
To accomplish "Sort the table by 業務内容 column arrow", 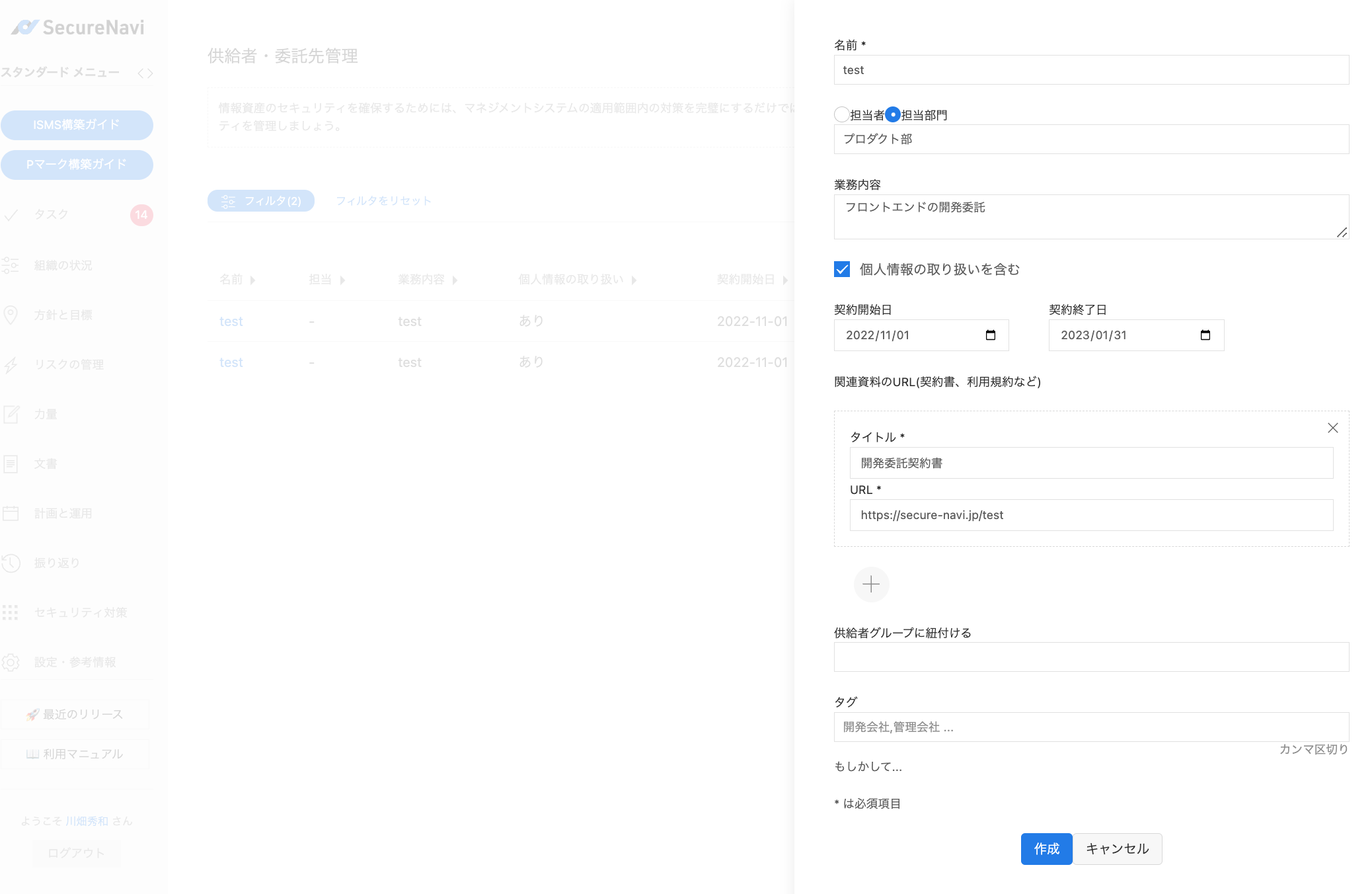I will 455,280.
